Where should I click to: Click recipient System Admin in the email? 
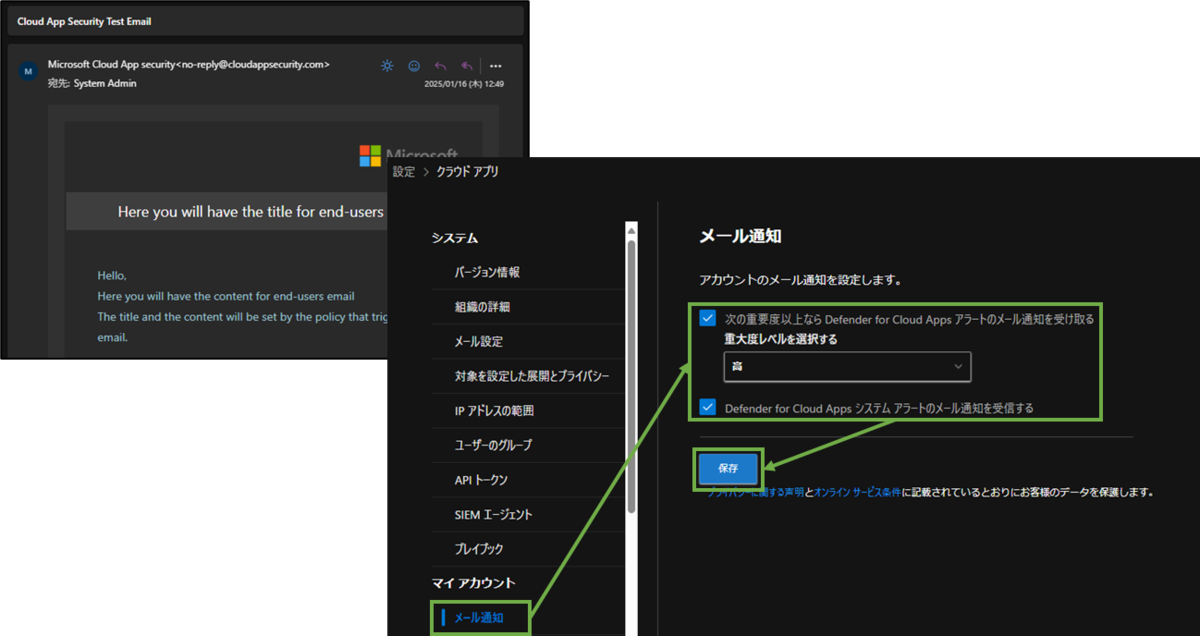click(x=105, y=83)
